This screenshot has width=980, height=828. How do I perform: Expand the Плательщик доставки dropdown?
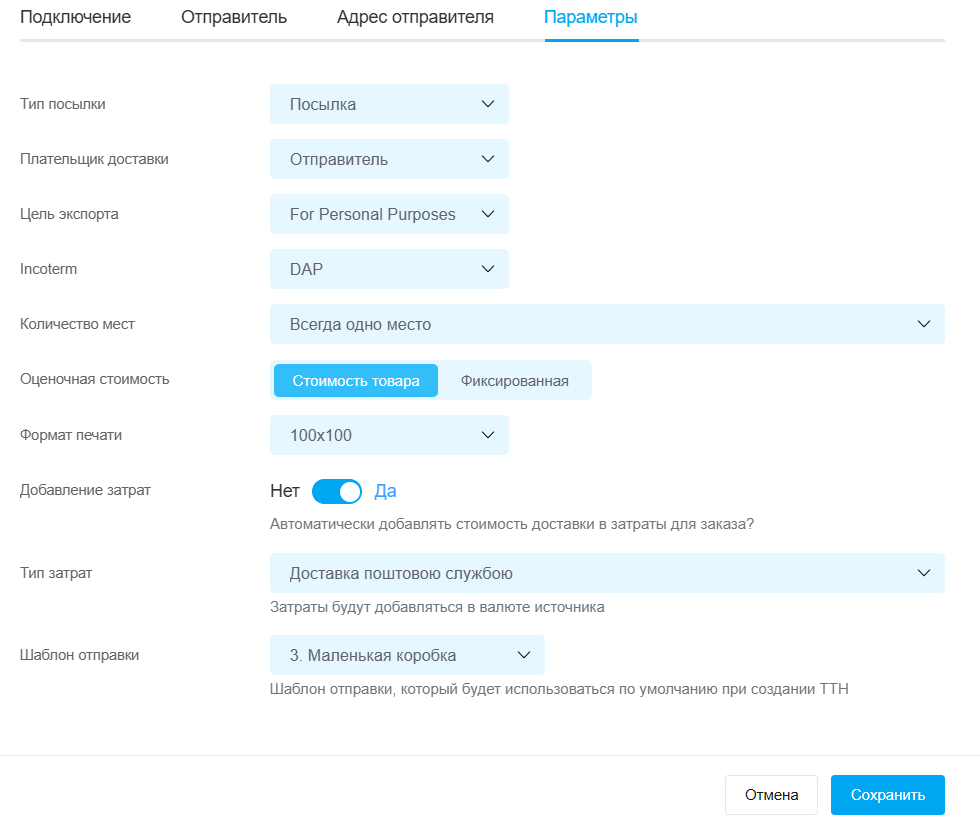(x=389, y=159)
